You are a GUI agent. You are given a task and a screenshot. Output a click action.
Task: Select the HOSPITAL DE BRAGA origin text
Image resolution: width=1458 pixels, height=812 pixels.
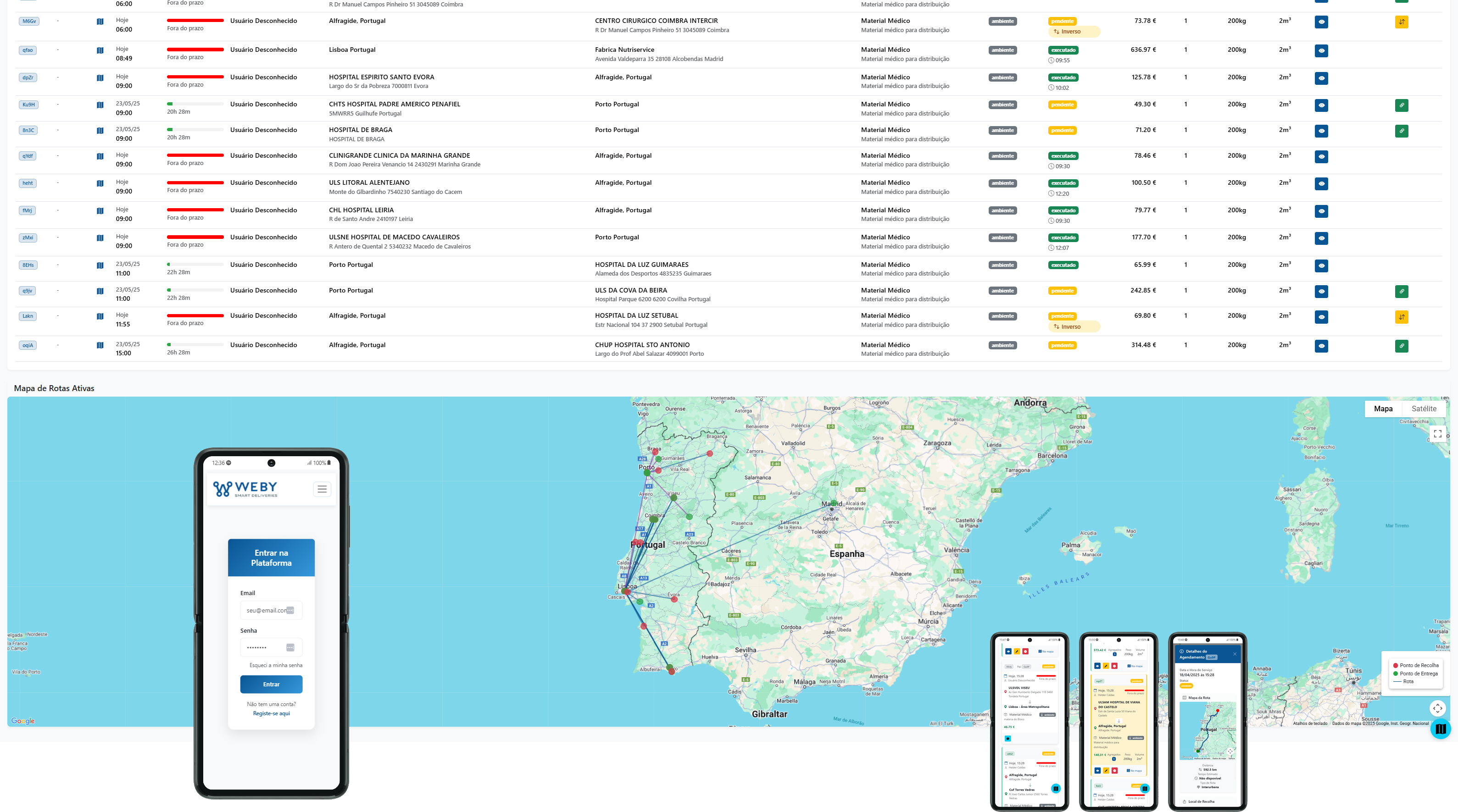[361, 130]
